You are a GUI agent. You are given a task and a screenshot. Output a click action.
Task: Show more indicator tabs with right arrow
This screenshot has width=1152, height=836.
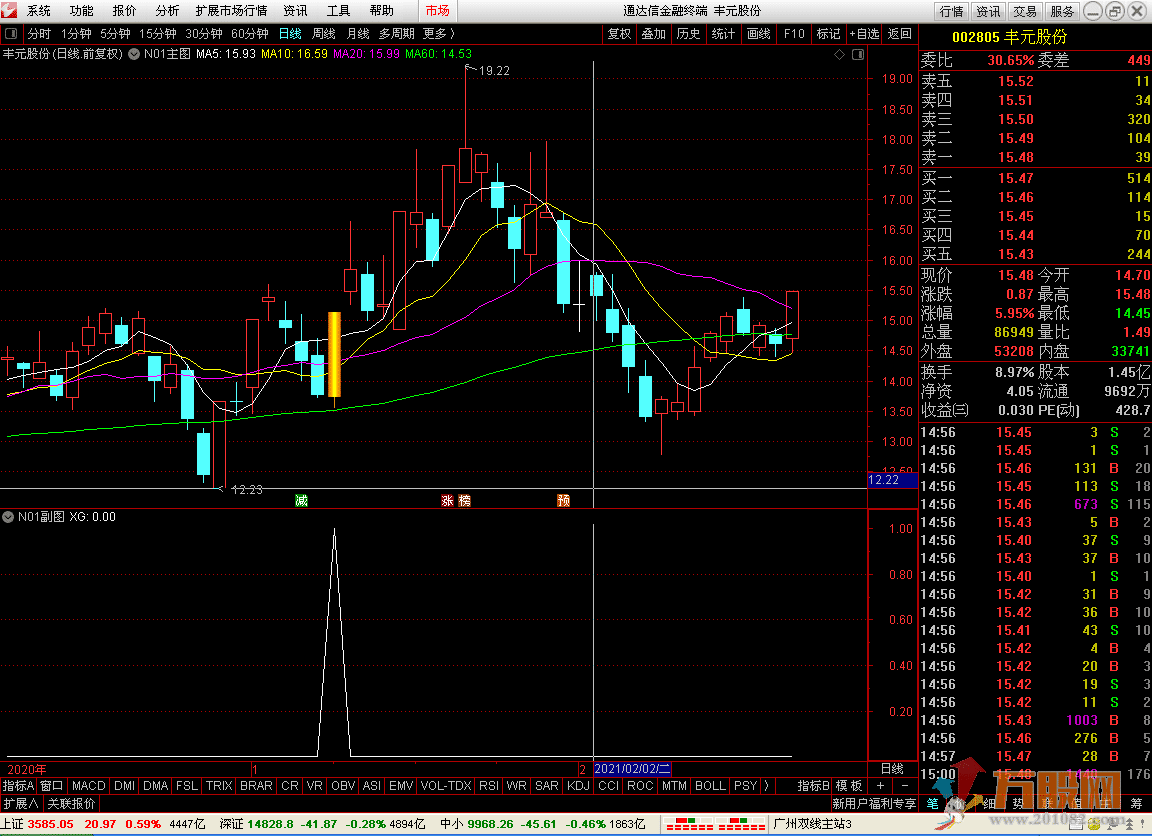pos(766,785)
